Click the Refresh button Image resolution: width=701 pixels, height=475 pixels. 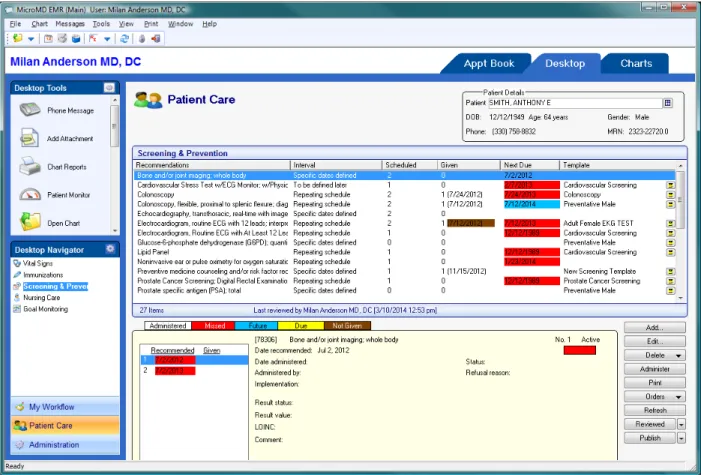click(655, 410)
